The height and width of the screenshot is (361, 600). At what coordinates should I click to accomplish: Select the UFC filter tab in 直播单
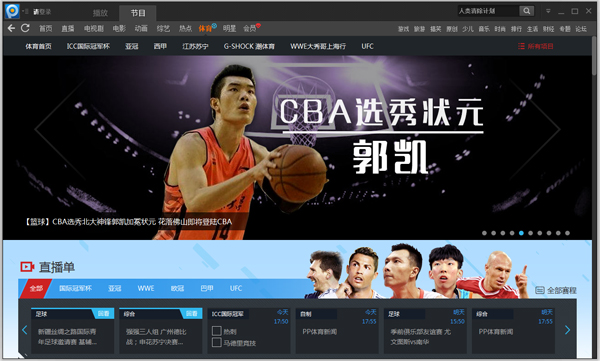tap(236, 288)
